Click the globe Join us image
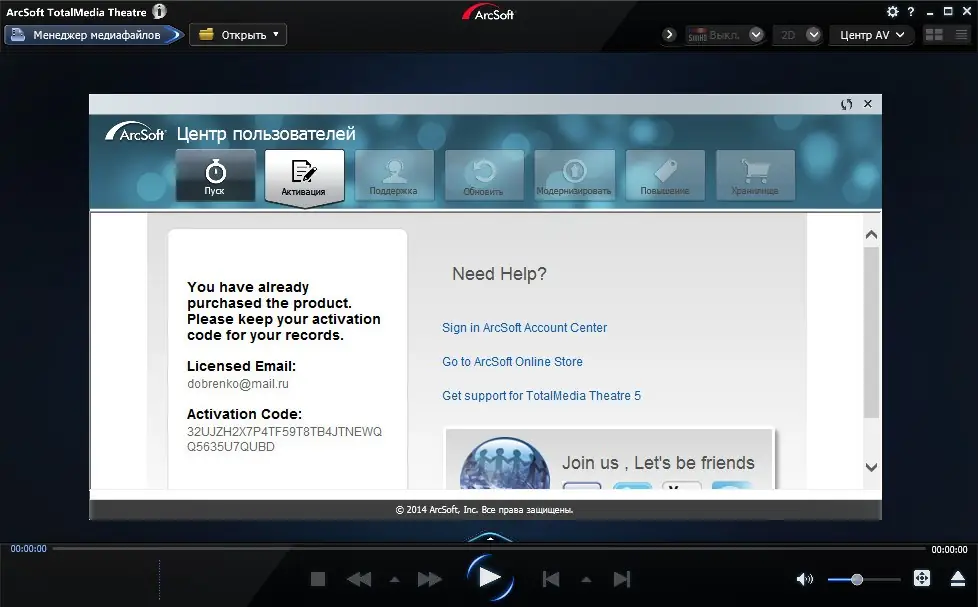Screen dimensions: 978x607 (x=505, y=464)
